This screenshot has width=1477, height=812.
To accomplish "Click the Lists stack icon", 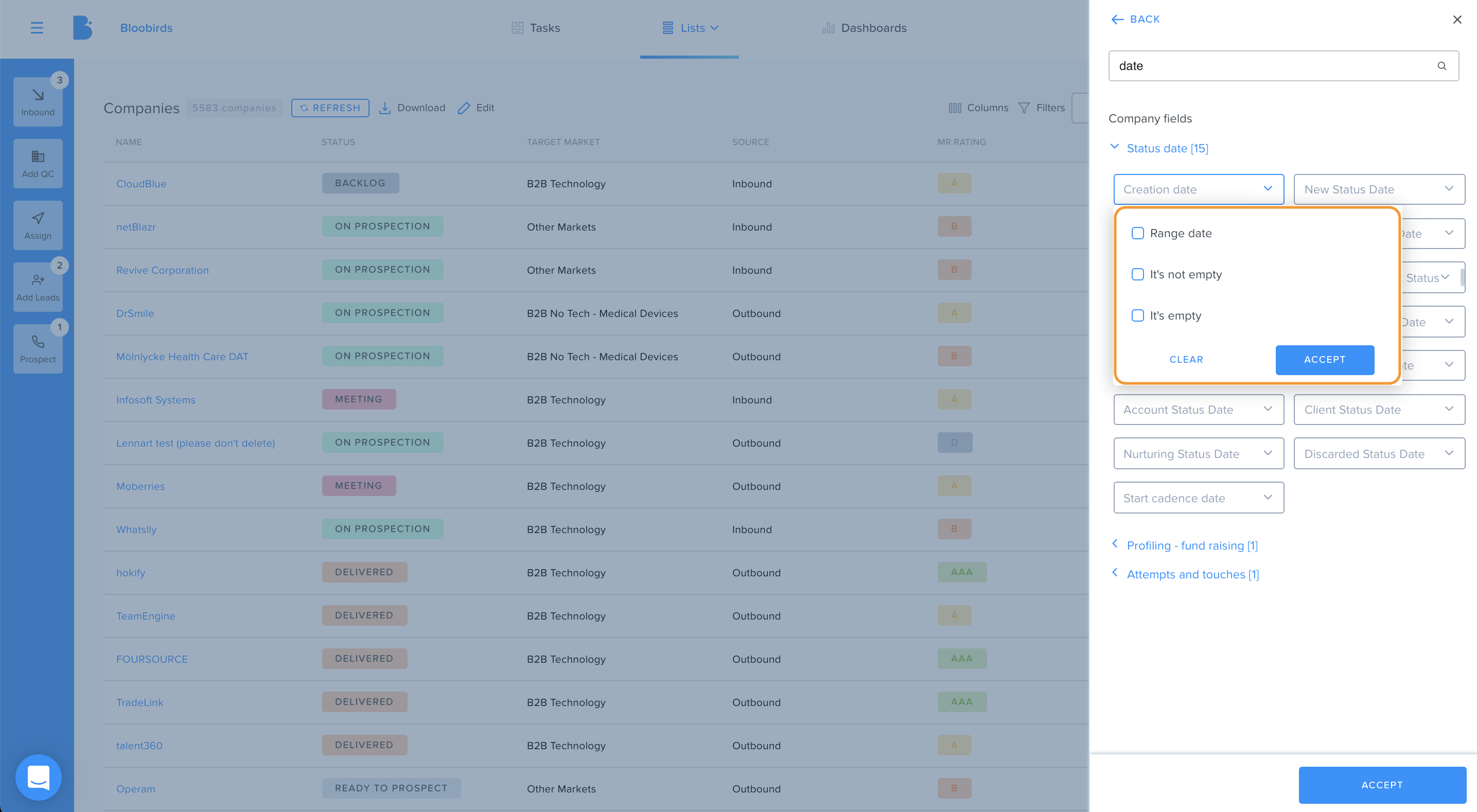I will click(667, 27).
